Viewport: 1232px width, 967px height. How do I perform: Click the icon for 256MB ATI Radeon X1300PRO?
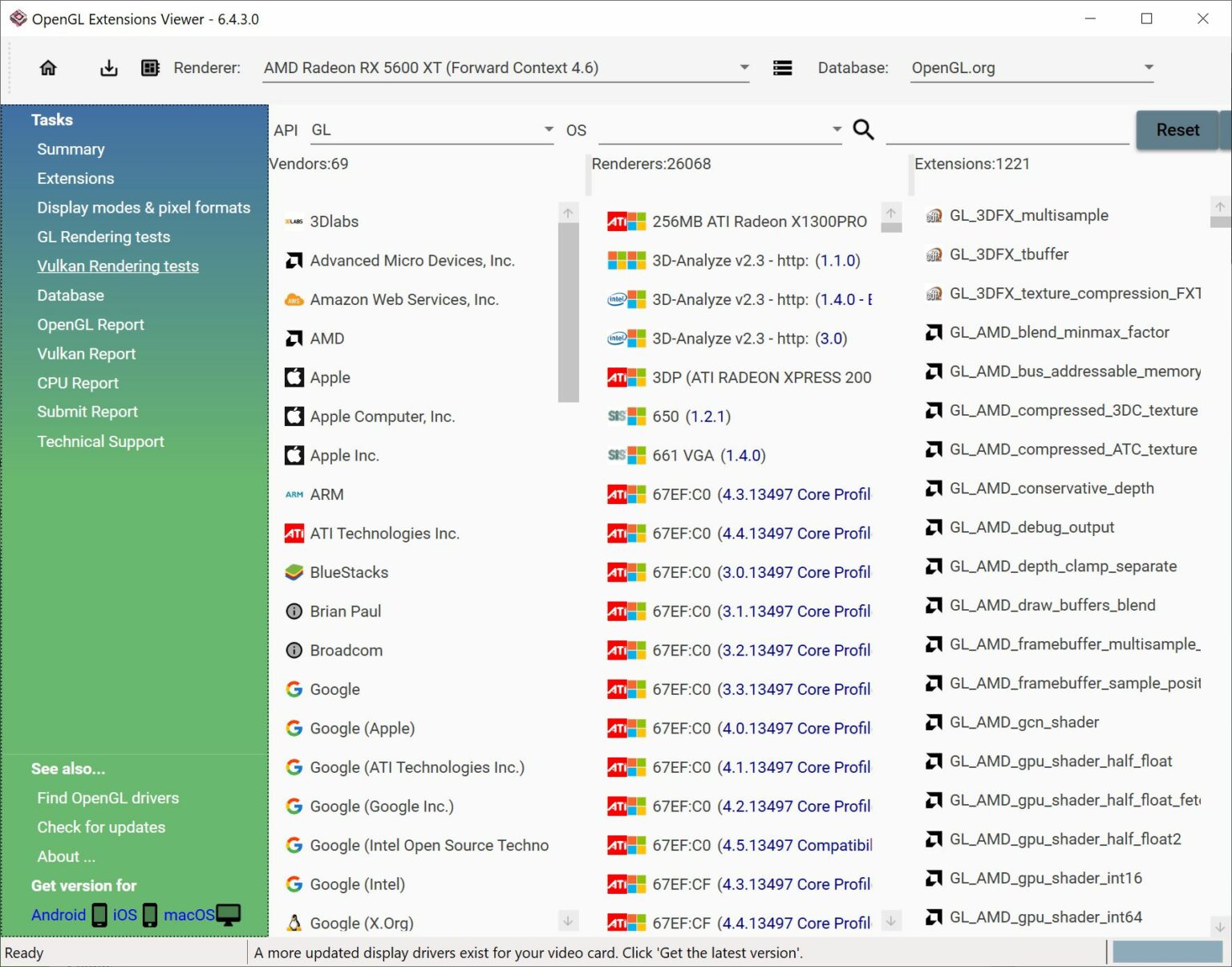point(626,221)
